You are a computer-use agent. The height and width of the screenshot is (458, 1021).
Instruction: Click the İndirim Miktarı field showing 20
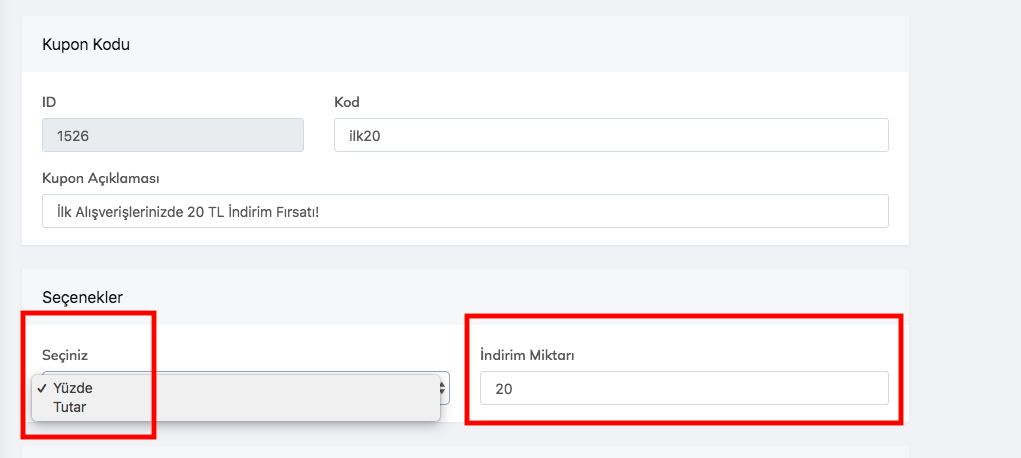coord(683,388)
